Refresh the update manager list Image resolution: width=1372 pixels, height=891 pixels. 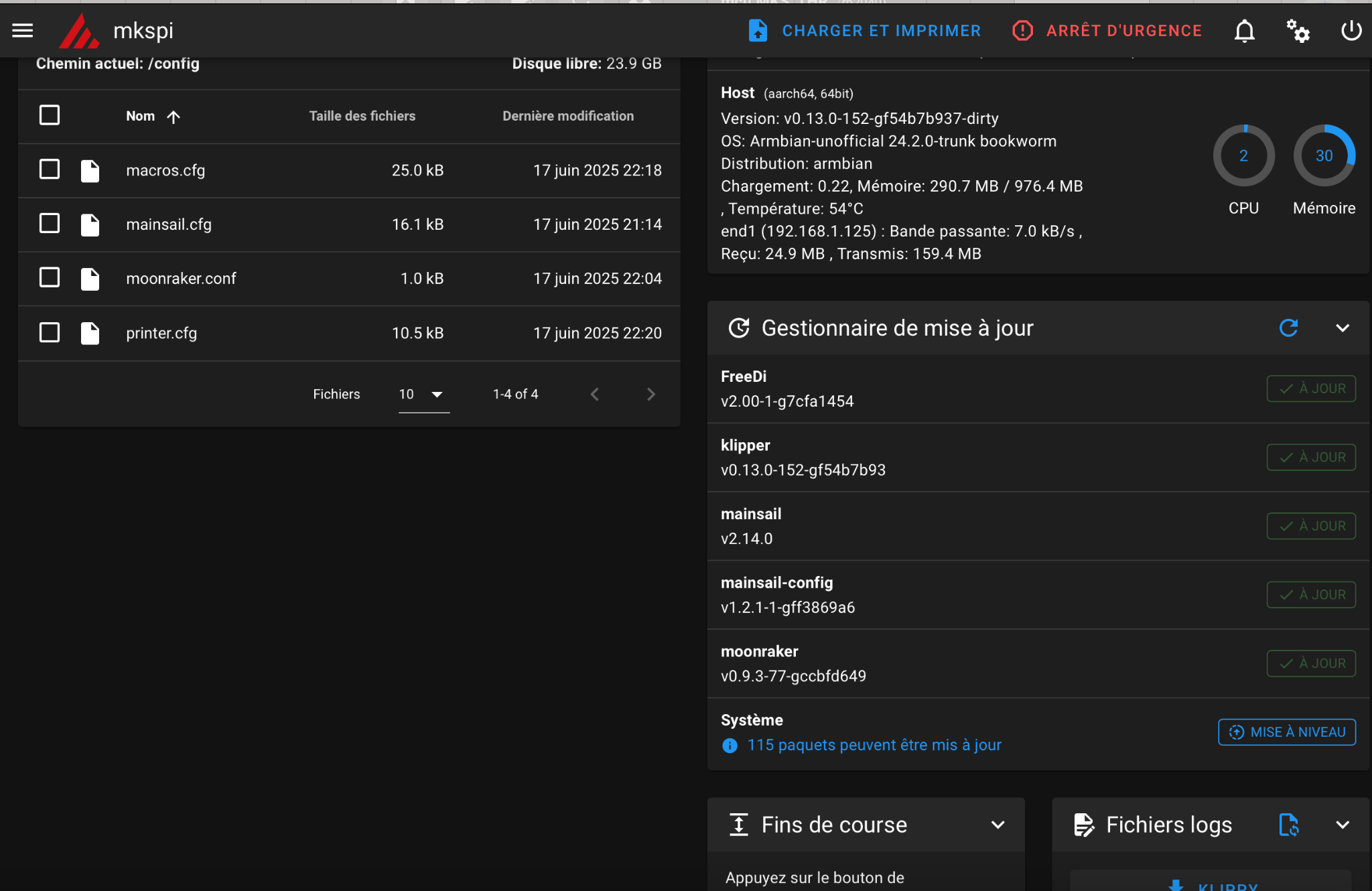pos(1288,328)
